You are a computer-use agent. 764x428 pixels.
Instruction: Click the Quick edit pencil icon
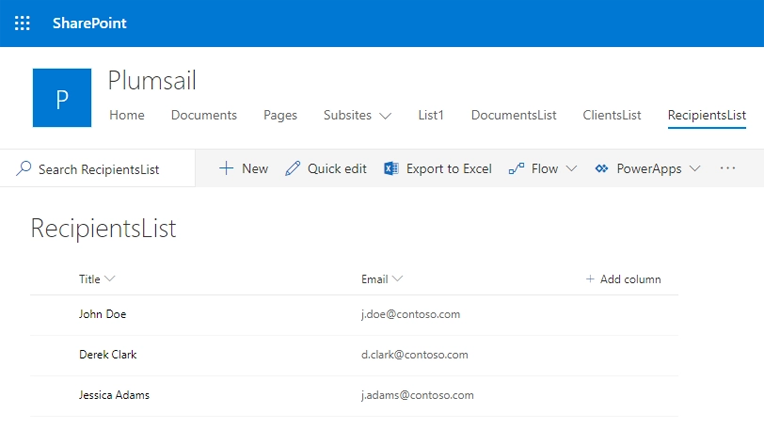(x=293, y=169)
